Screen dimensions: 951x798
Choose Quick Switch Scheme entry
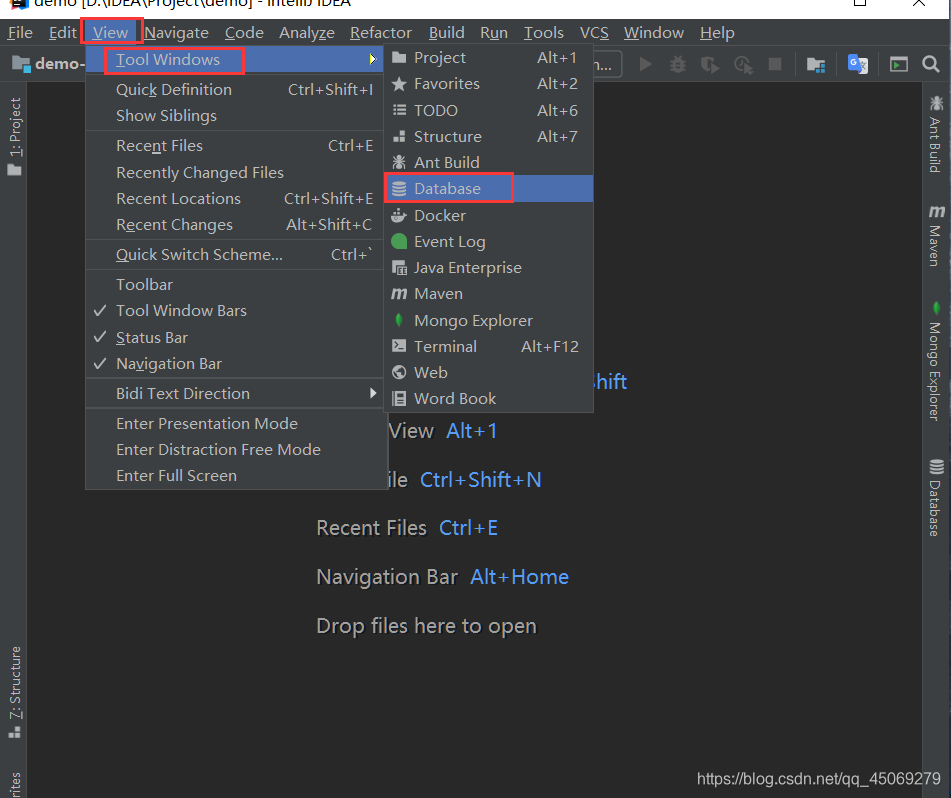click(x=235, y=255)
